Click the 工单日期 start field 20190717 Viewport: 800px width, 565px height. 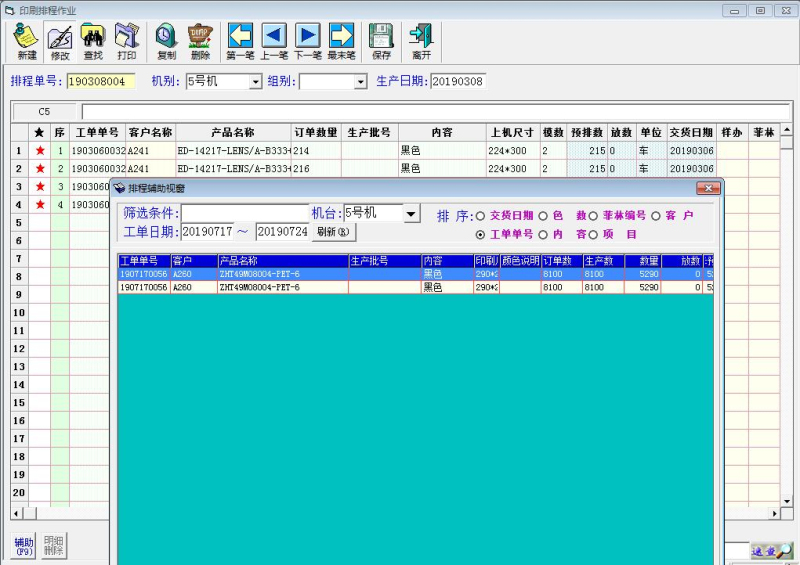pyautogui.click(x=207, y=232)
